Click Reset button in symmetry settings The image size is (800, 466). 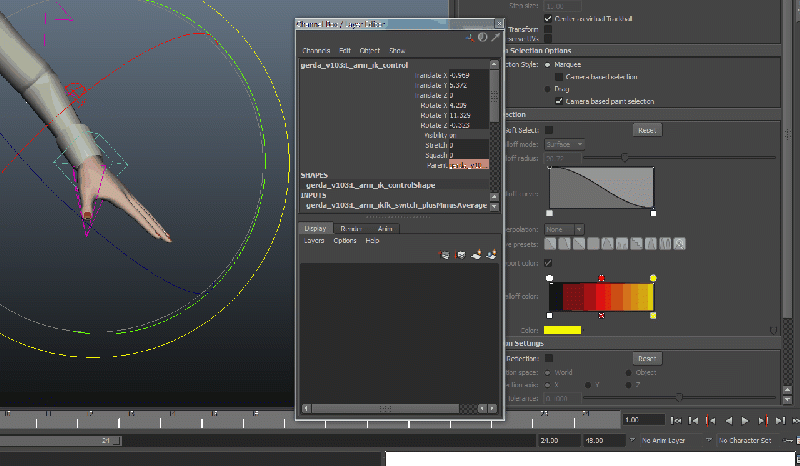(647, 358)
